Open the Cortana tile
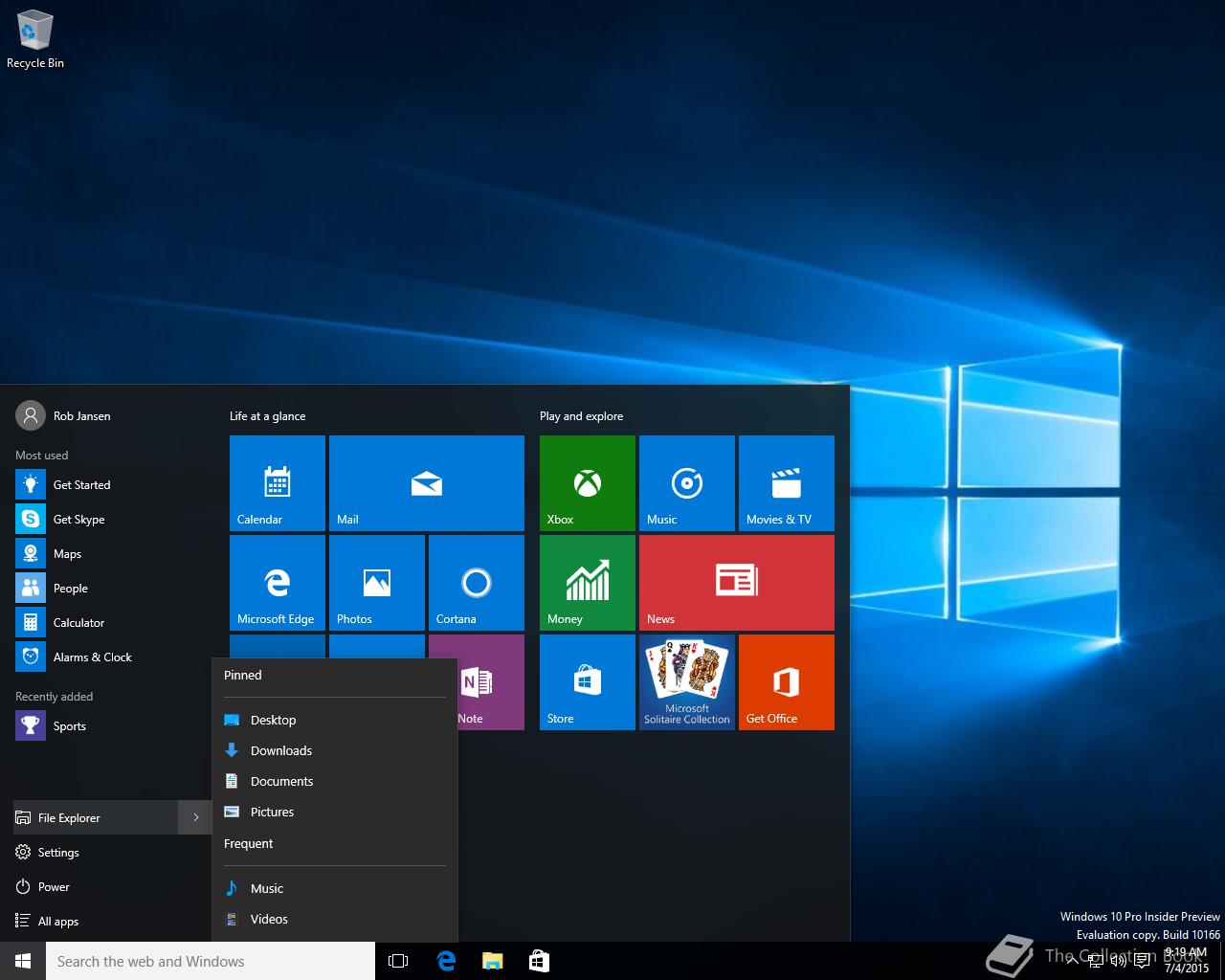The width and height of the screenshot is (1225, 980). [477, 583]
